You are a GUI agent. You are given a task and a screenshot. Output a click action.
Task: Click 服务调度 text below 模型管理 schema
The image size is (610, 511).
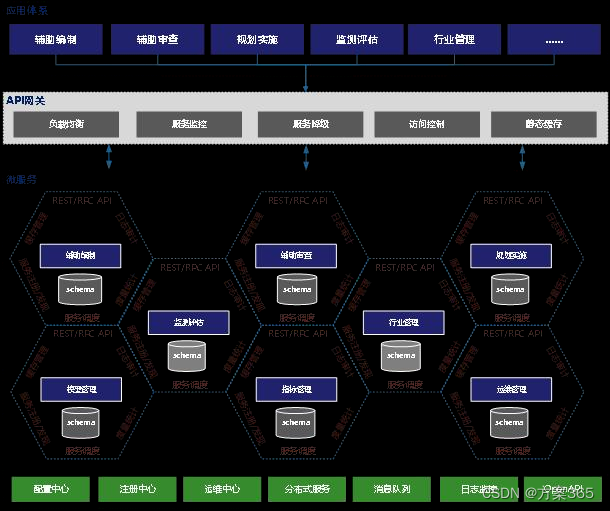point(82,451)
